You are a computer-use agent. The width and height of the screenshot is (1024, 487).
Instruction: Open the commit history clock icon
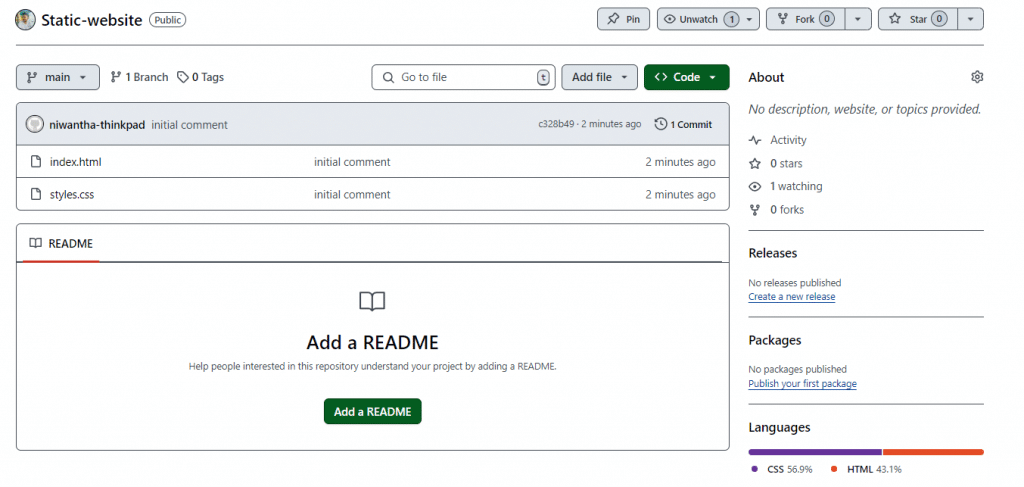coord(660,125)
